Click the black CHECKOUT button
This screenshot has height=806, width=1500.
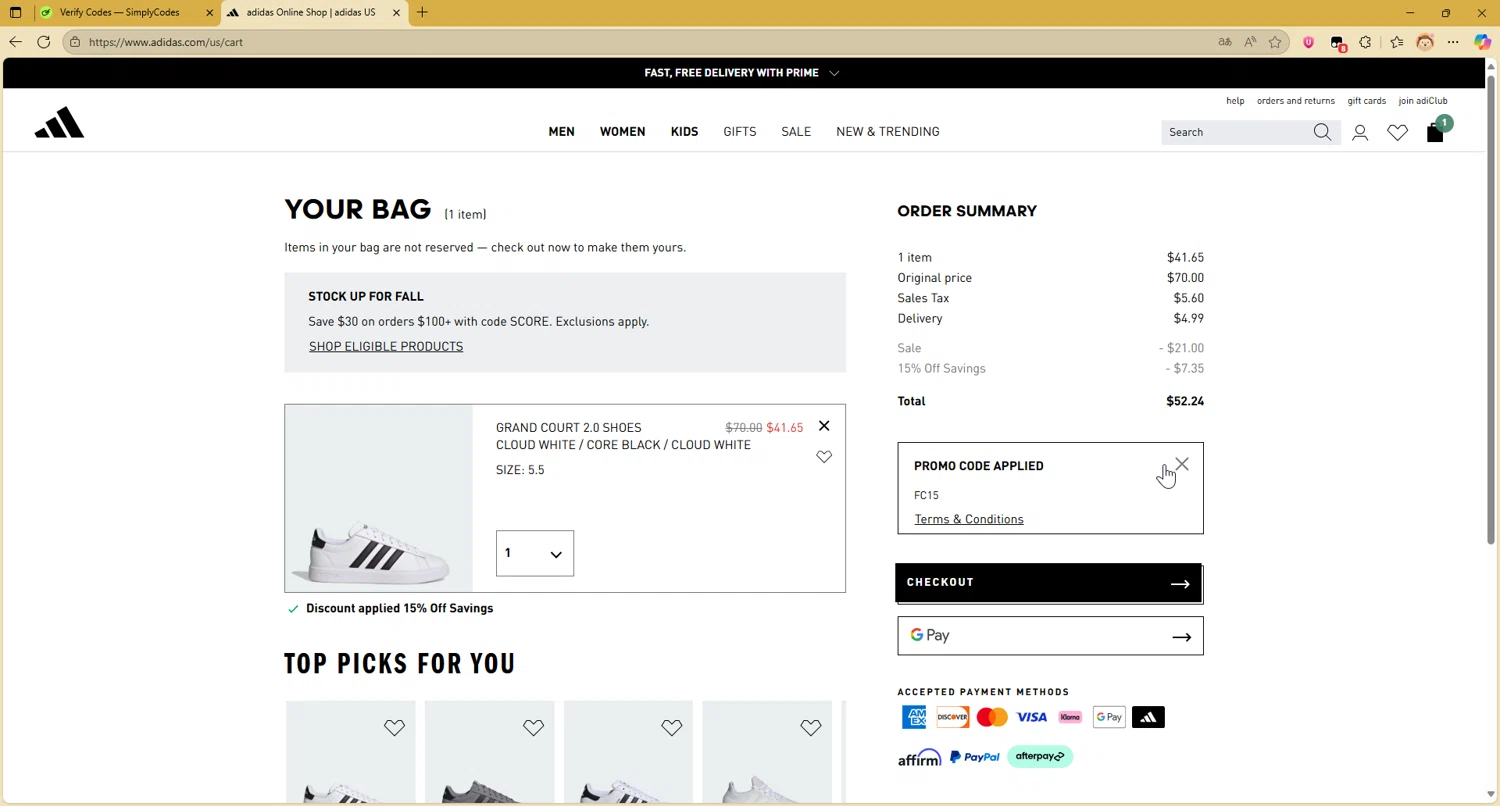[1048, 583]
